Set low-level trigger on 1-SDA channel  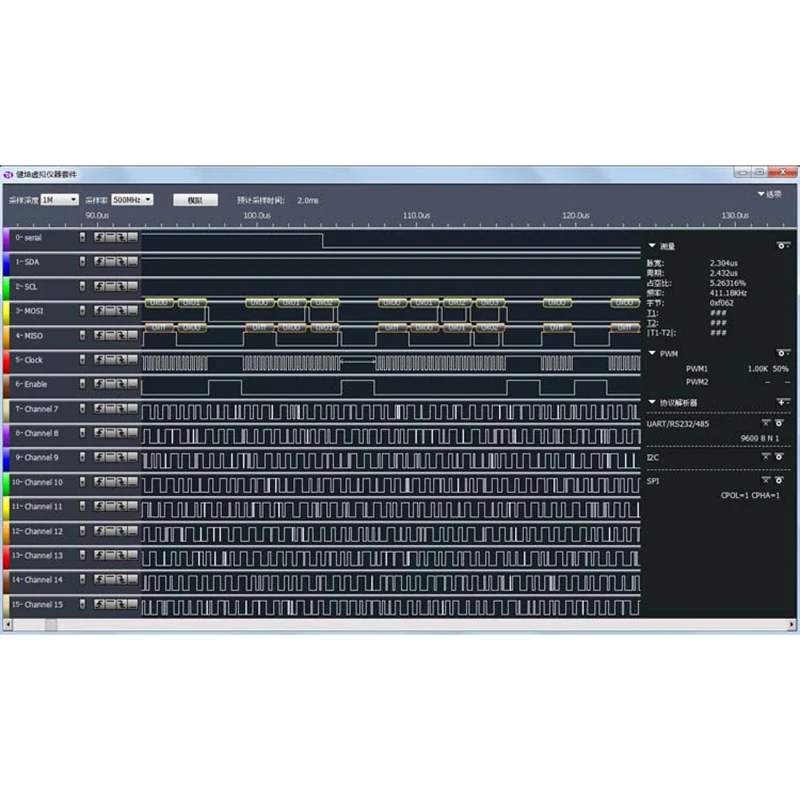[133, 262]
